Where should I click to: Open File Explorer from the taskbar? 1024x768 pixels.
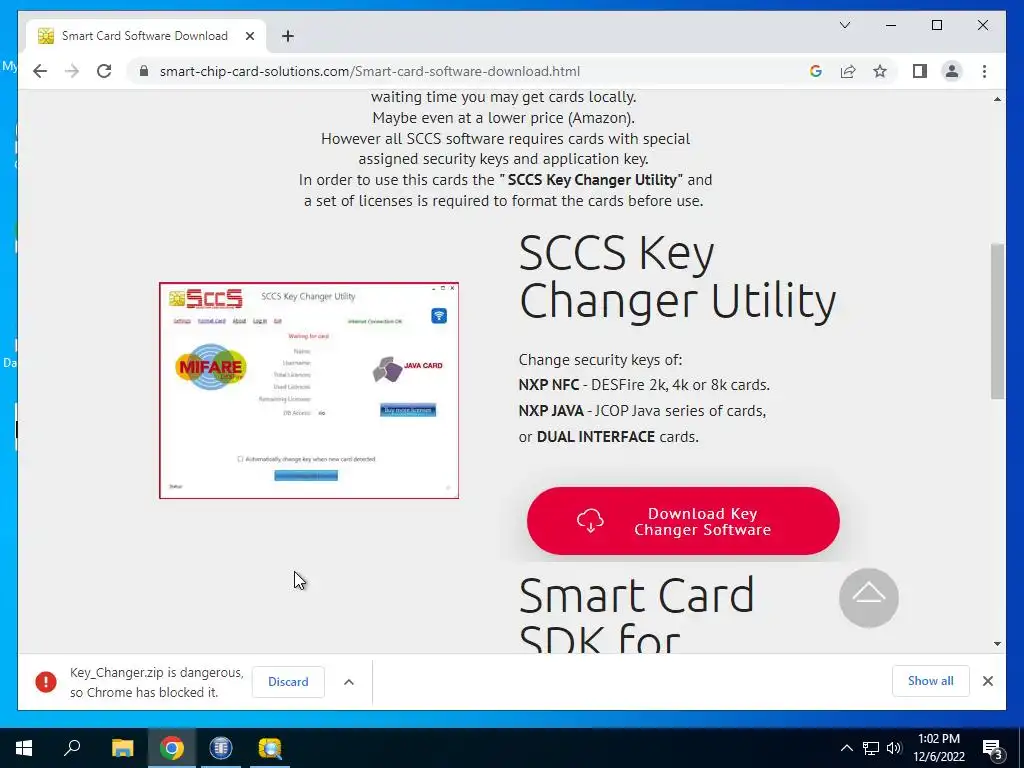(x=122, y=748)
